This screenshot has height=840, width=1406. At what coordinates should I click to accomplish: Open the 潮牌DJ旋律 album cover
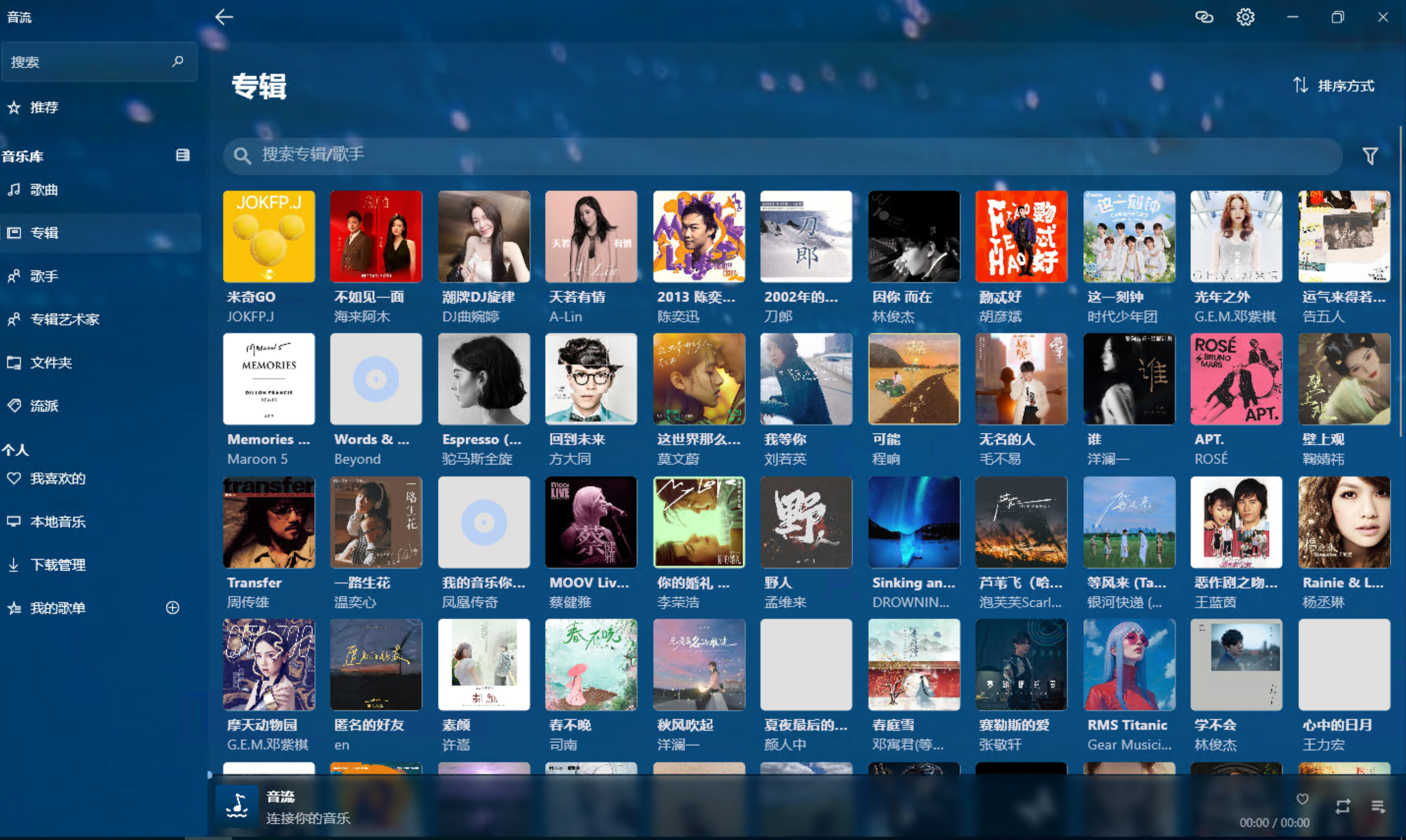pos(484,237)
